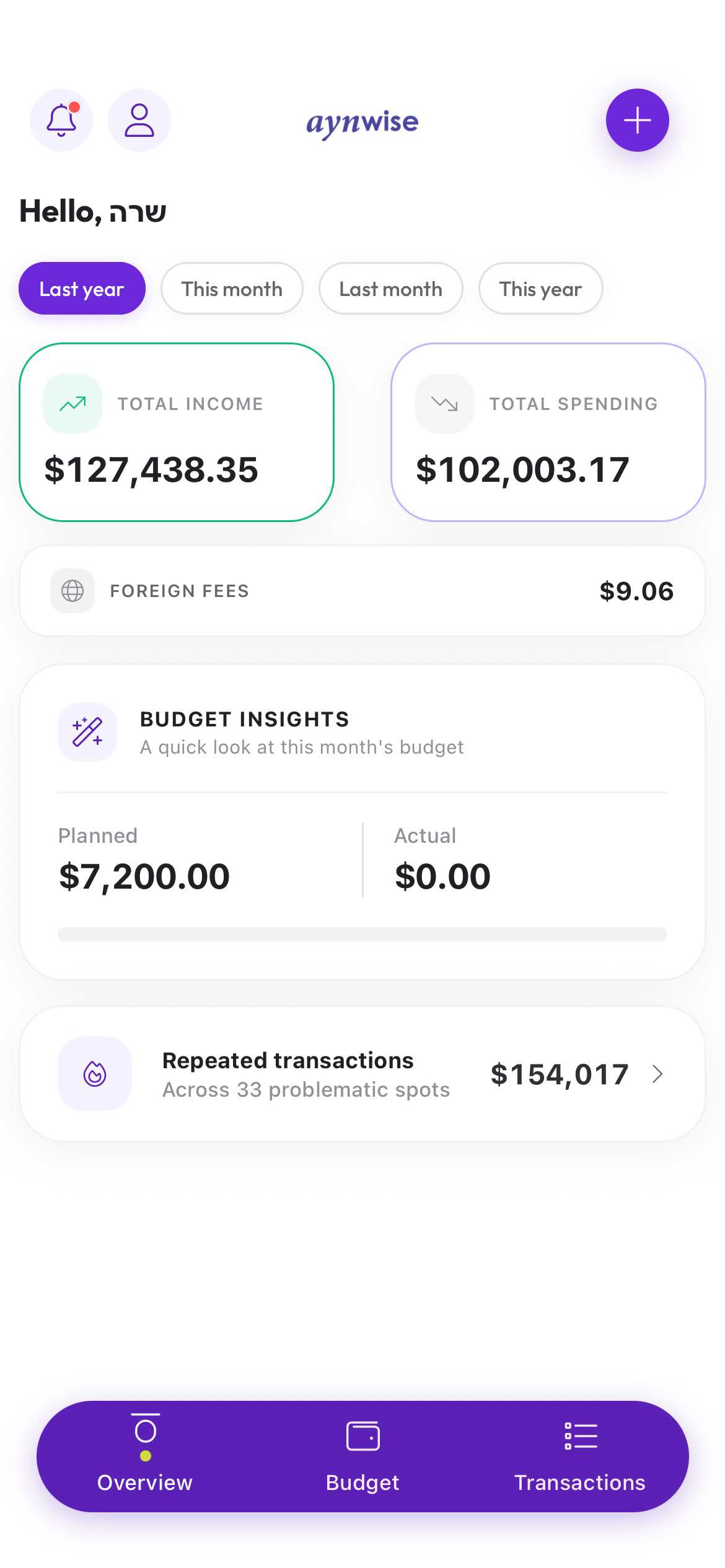The width and height of the screenshot is (725, 1568).
Task: Open the user profile icon
Action: (x=139, y=120)
